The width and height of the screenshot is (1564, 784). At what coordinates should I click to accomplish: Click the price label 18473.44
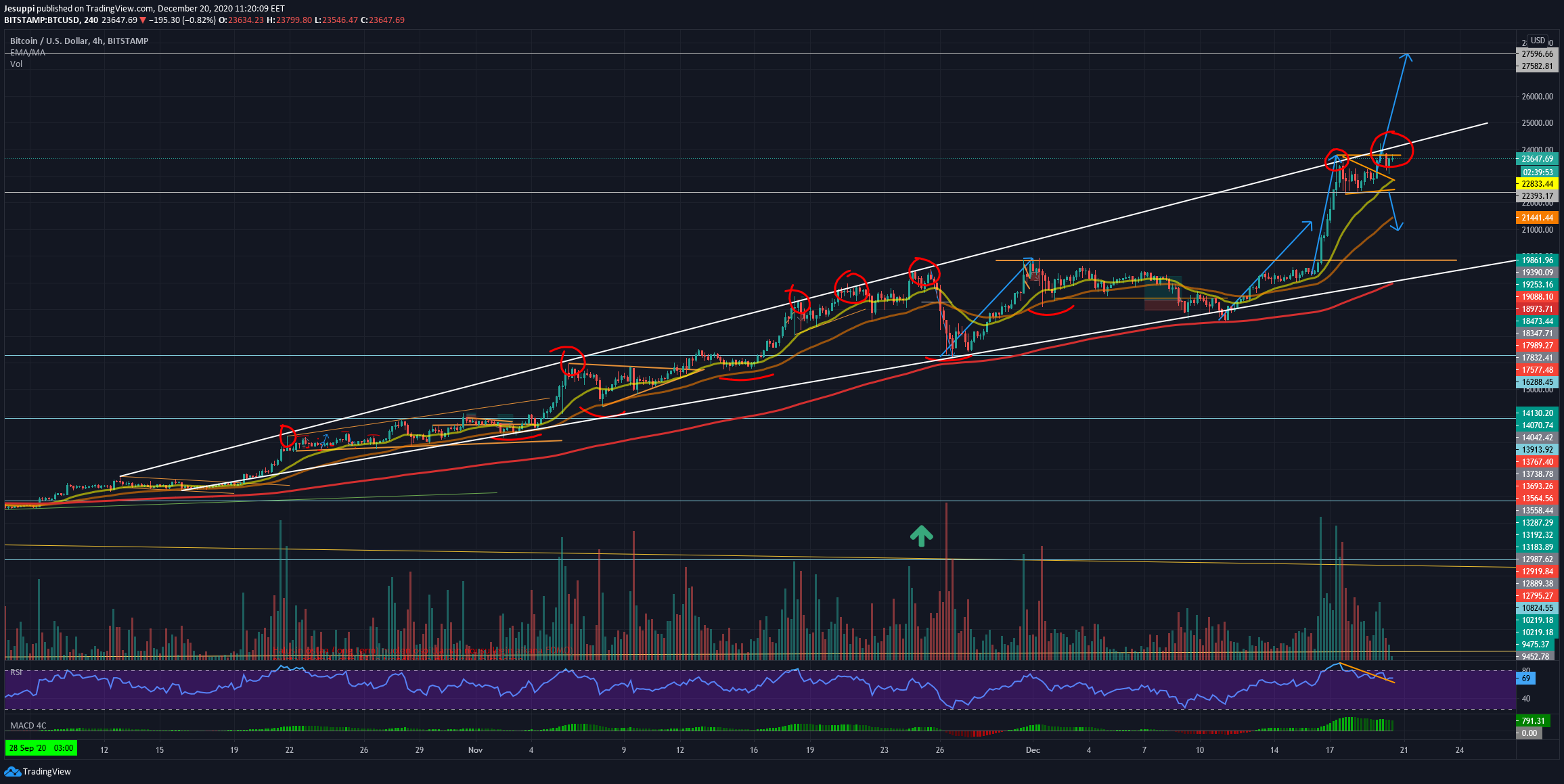(x=1537, y=321)
